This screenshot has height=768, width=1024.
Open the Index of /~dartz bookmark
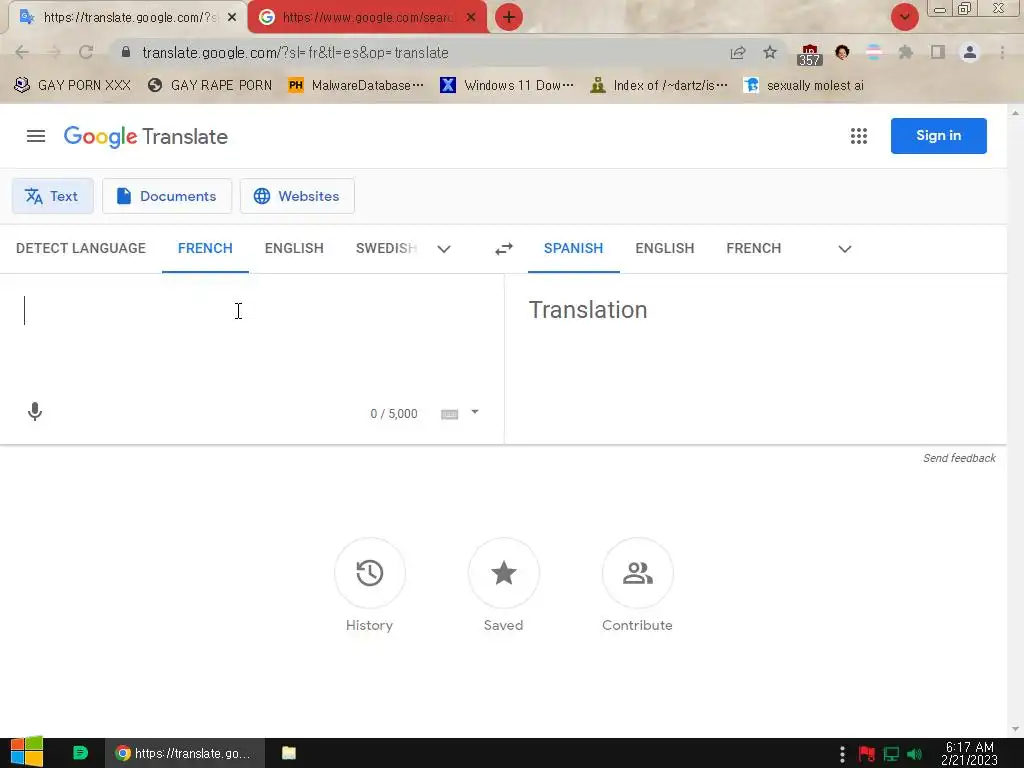[658, 86]
